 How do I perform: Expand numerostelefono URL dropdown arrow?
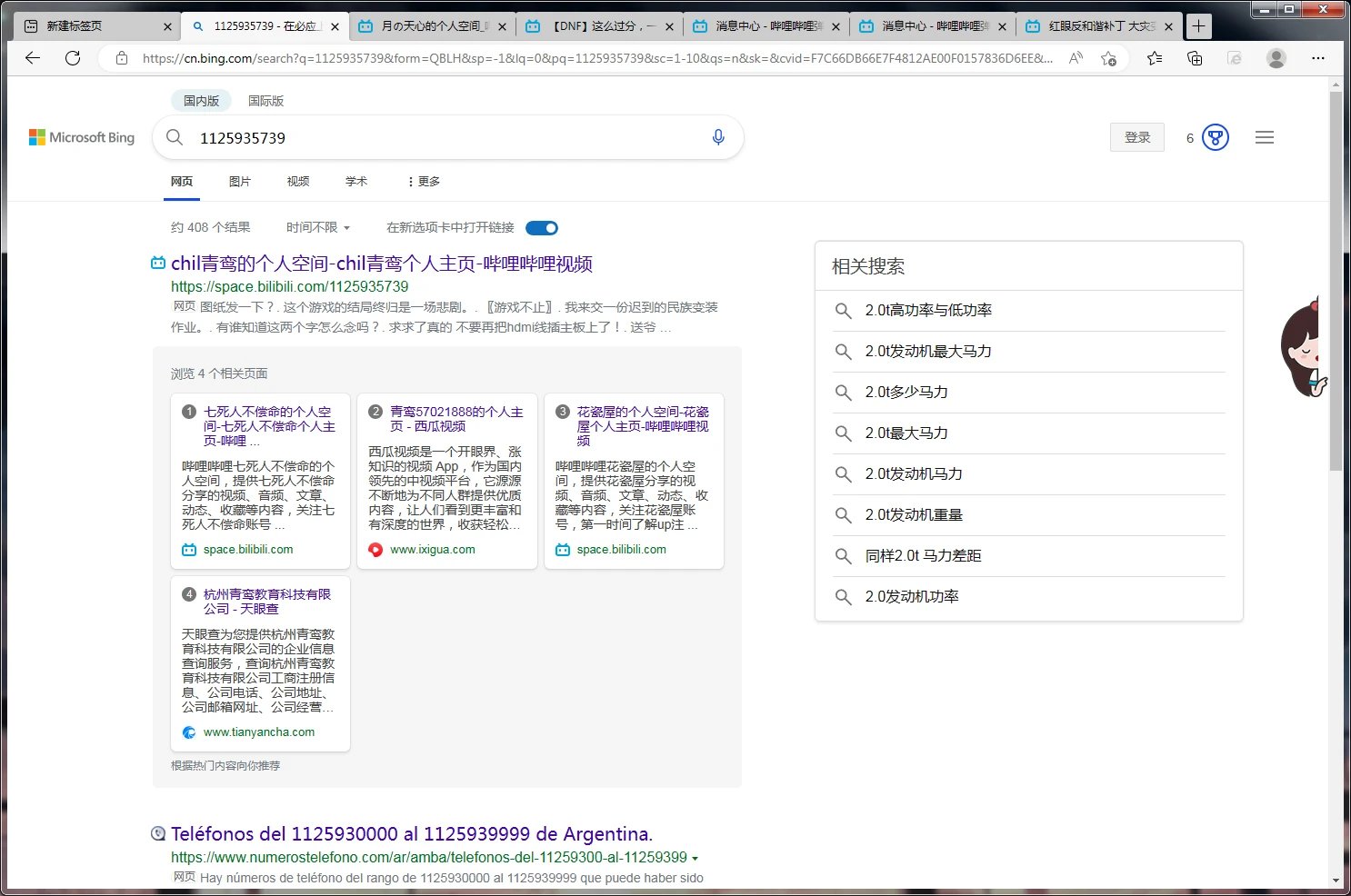pyautogui.click(x=695, y=858)
